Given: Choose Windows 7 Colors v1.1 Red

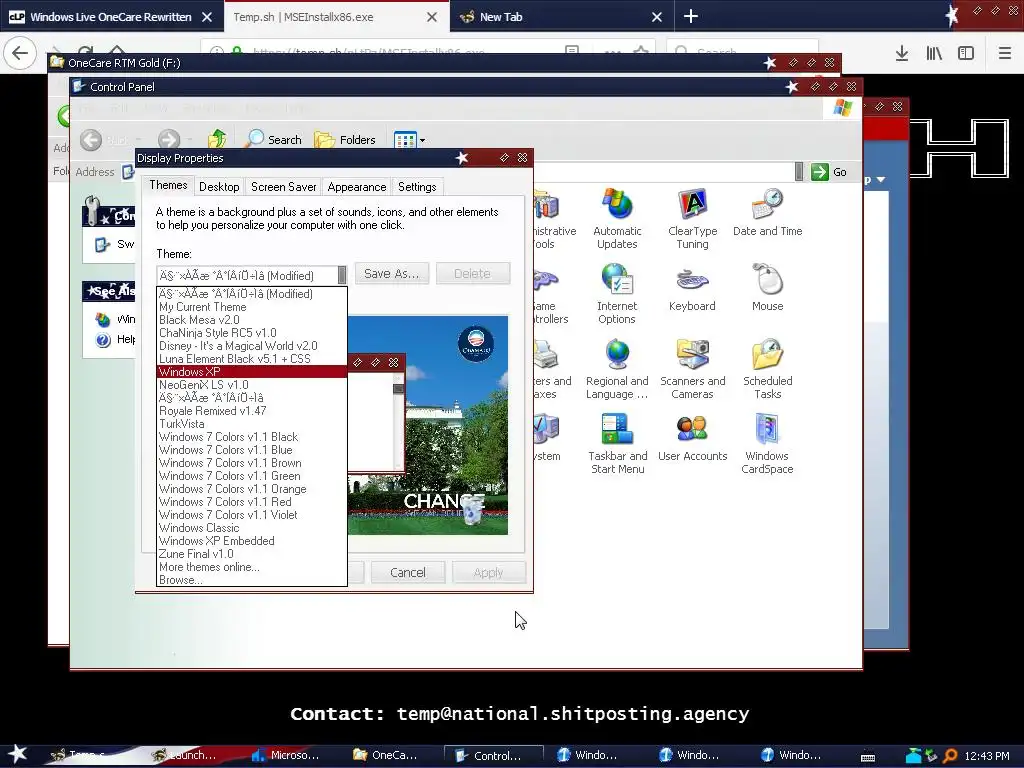Looking at the screenshot, I should pyautogui.click(x=252, y=502).
